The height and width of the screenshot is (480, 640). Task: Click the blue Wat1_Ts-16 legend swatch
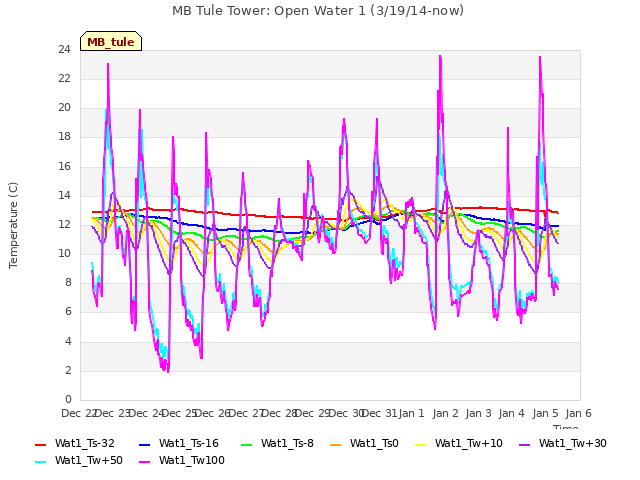(145, 444)
